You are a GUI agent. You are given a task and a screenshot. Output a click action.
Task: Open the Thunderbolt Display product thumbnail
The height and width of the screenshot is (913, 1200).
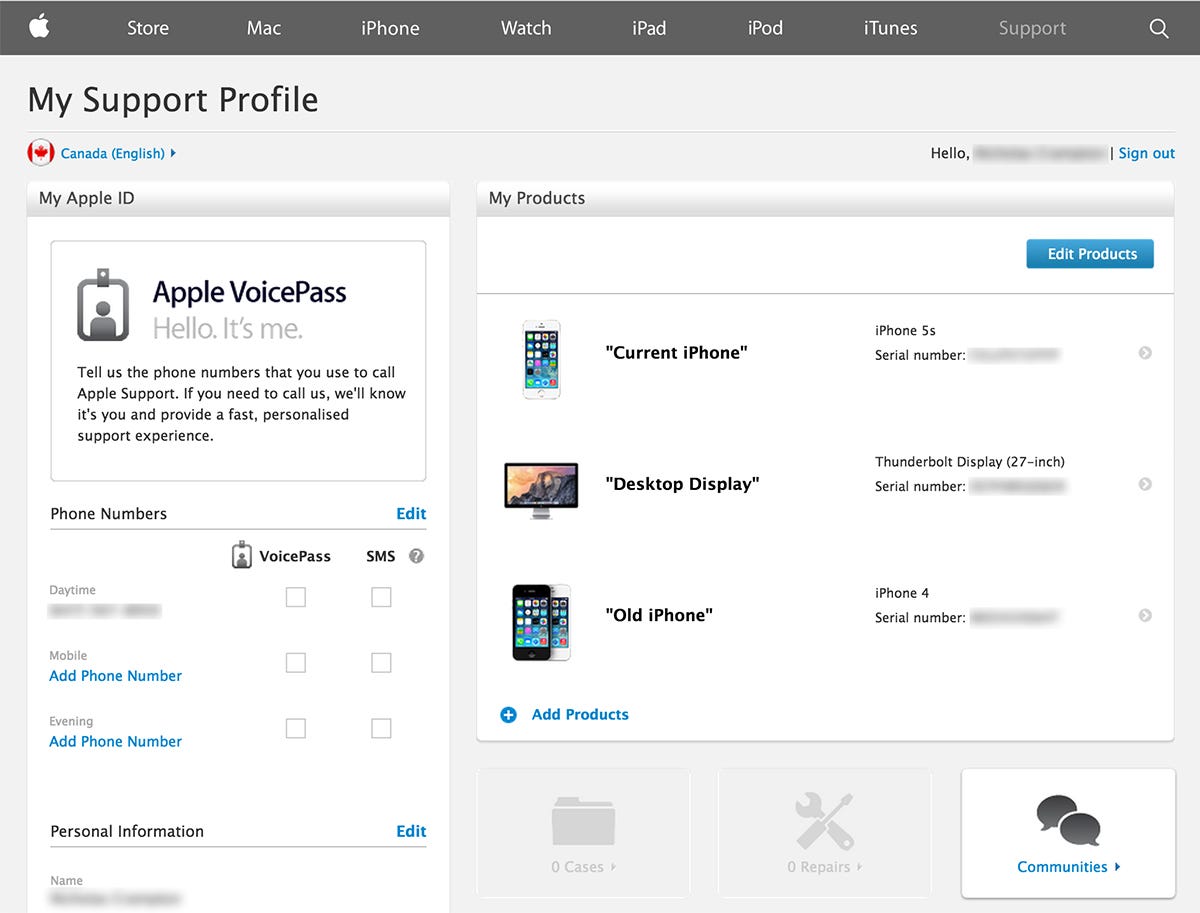pos(541,490)
